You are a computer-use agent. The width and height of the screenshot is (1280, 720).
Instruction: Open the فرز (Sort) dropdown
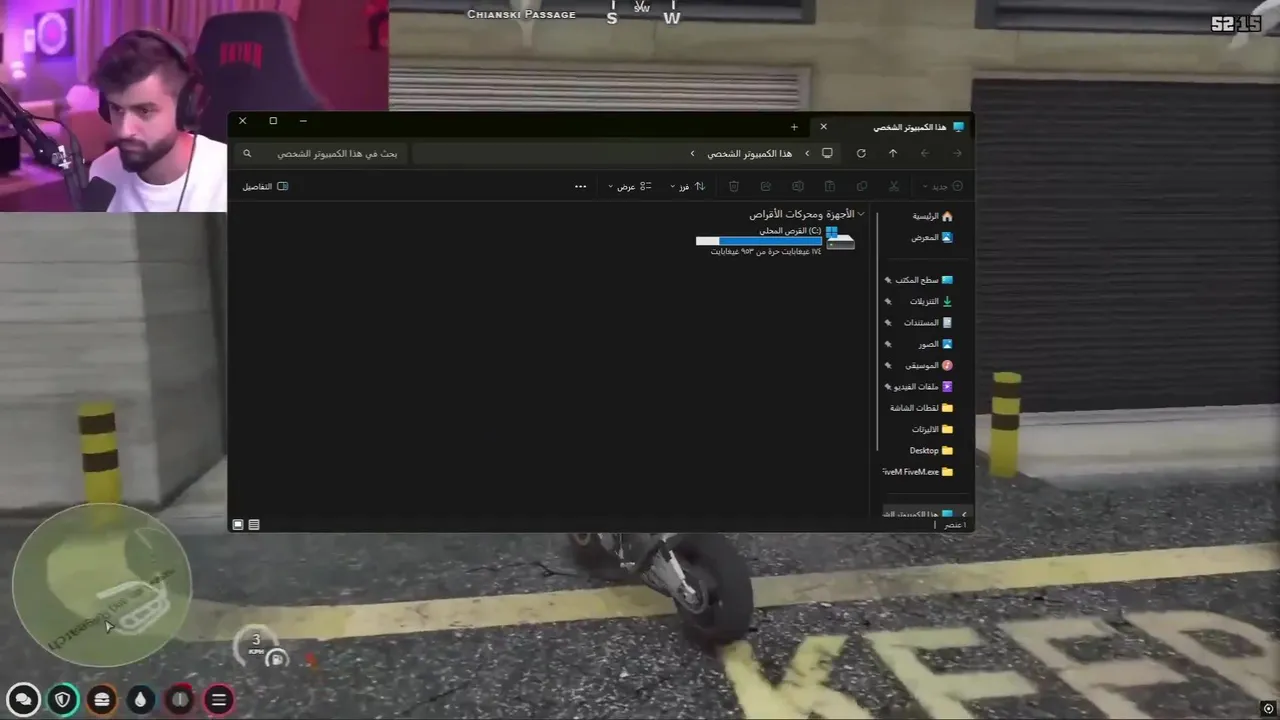point(686,186)
